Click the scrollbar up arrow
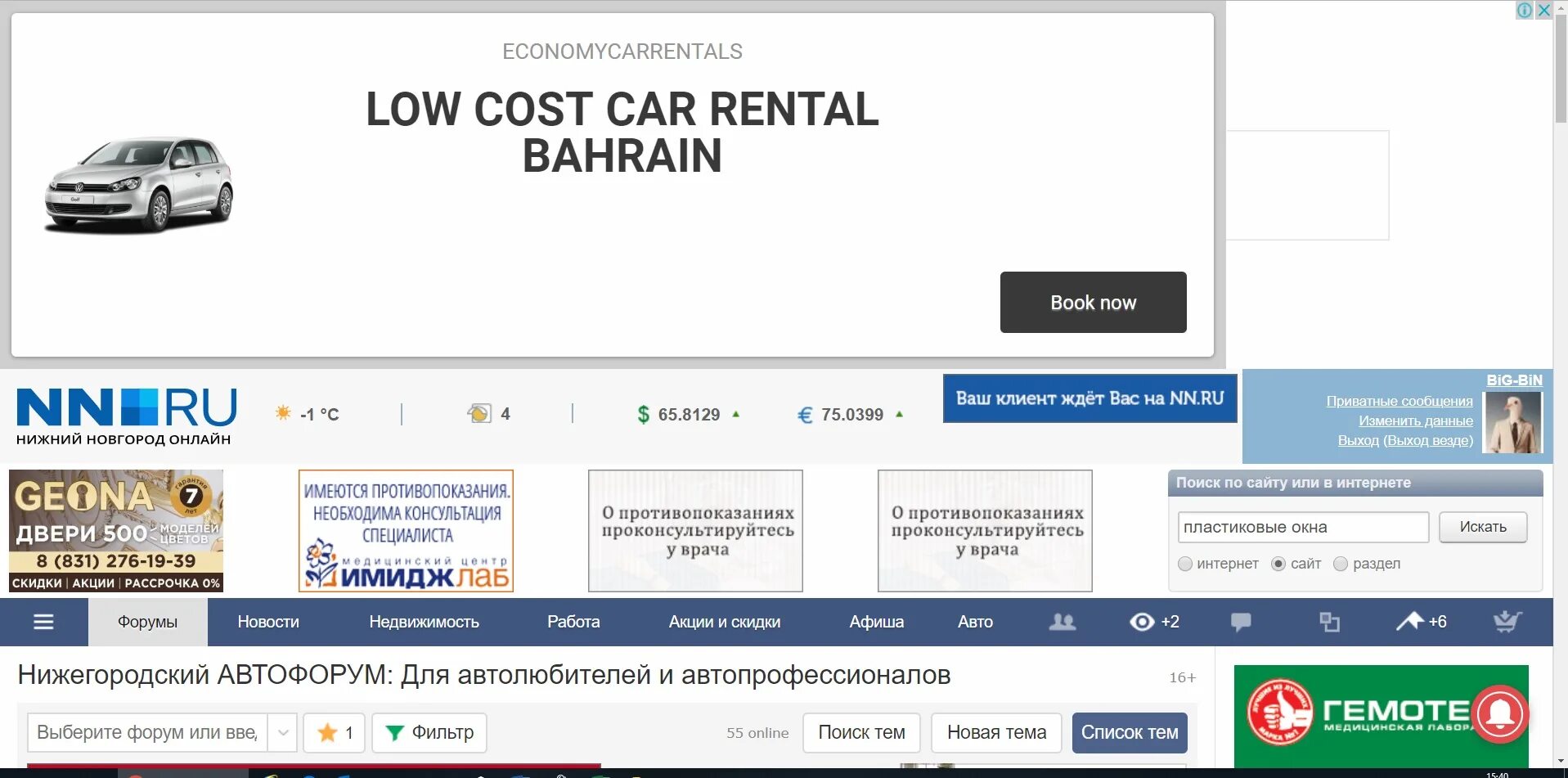 point(1561,7)
